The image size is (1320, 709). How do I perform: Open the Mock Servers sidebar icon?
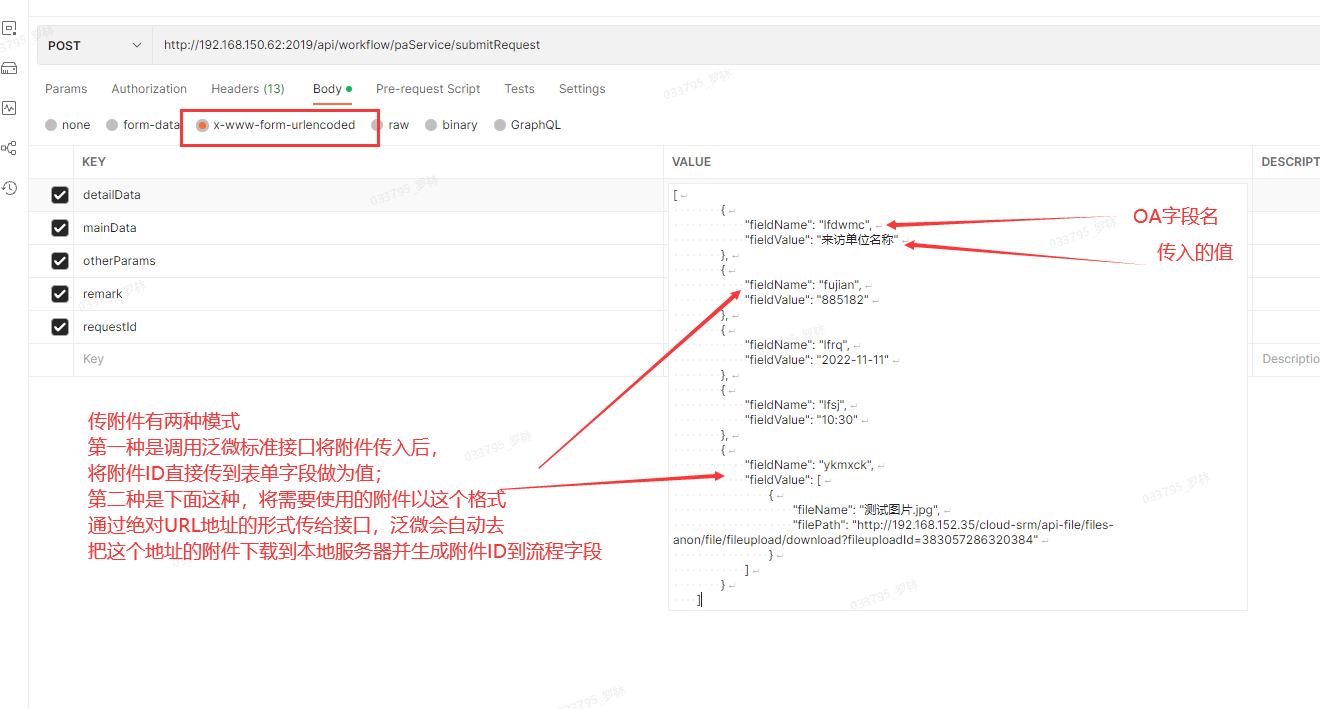(x=9, y=68)
